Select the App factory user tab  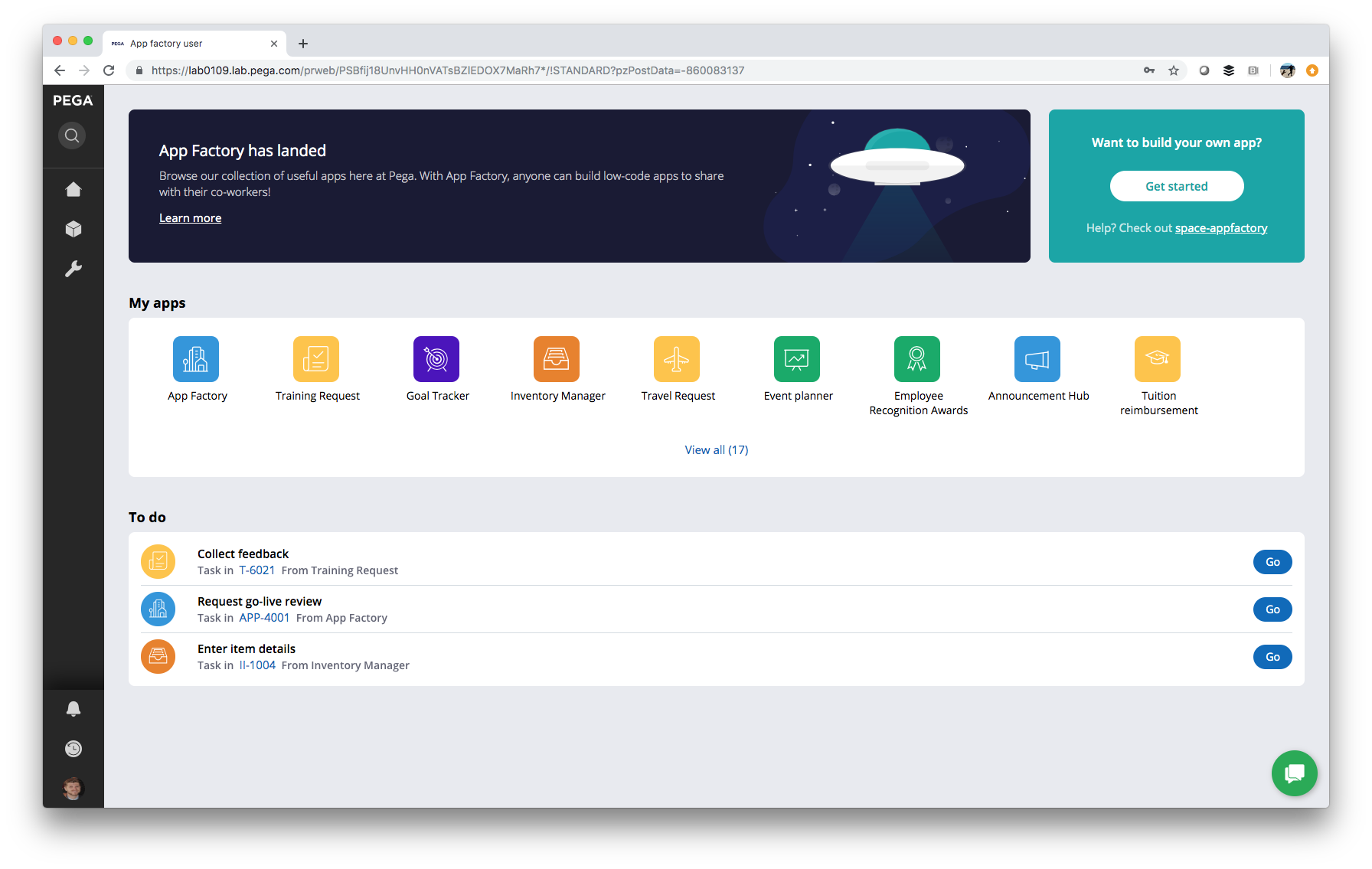(194, 44)
